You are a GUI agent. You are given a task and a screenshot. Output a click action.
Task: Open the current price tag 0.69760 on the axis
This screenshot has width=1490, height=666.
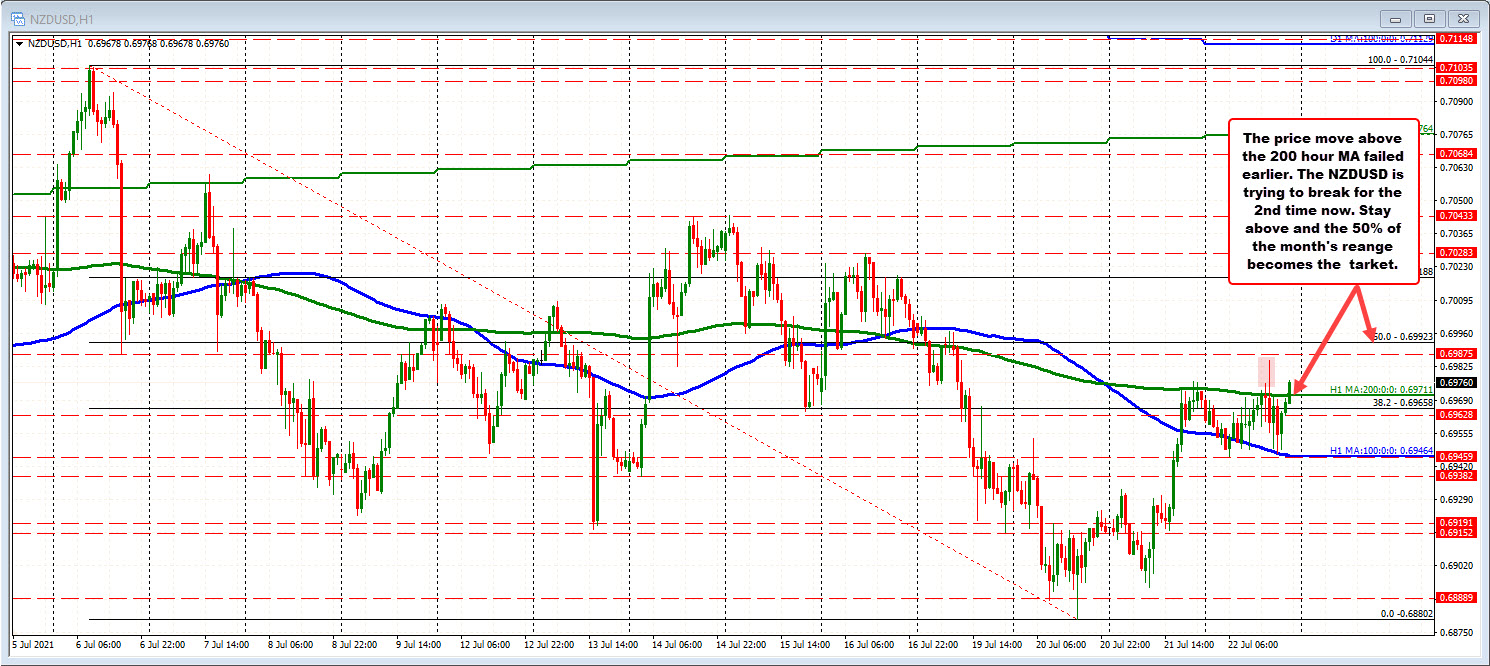[1456, 381]
